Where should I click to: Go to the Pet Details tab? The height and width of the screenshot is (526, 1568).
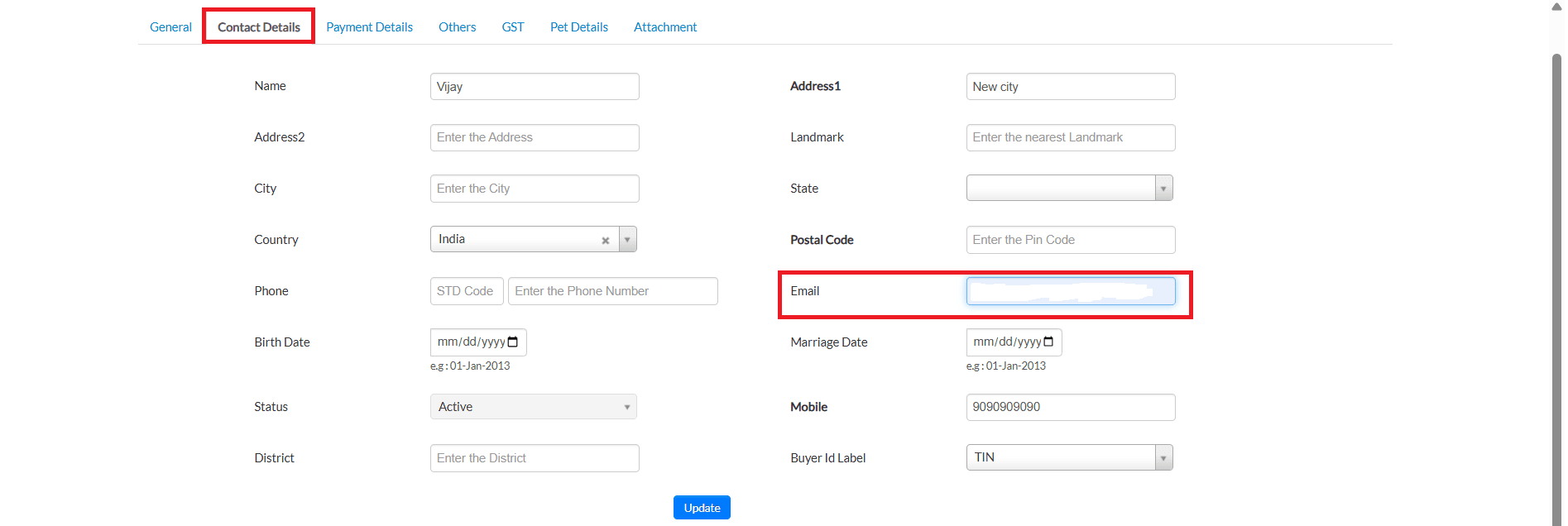click(578, 27)
